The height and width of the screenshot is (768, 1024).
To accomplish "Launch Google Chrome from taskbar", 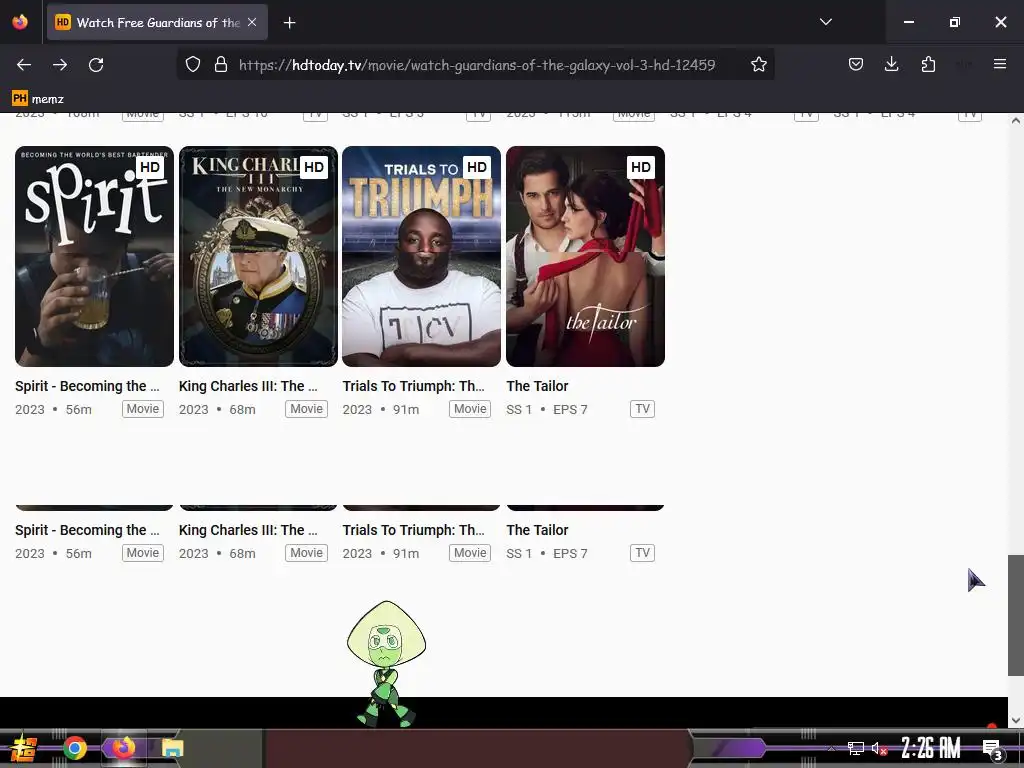I will pyautogui.click(x=75, y=748).
